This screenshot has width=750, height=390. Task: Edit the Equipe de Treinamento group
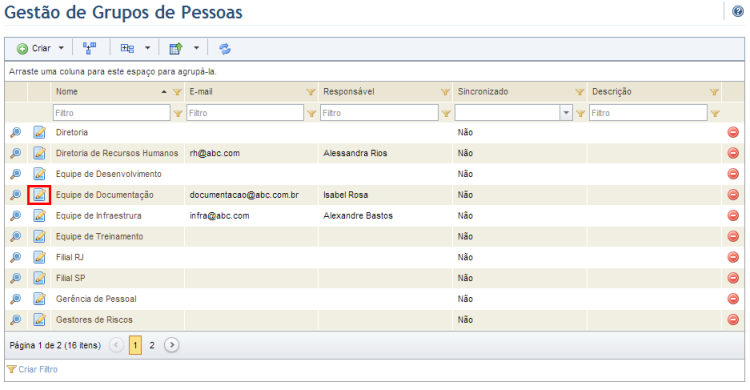click(x=39, y=236)
